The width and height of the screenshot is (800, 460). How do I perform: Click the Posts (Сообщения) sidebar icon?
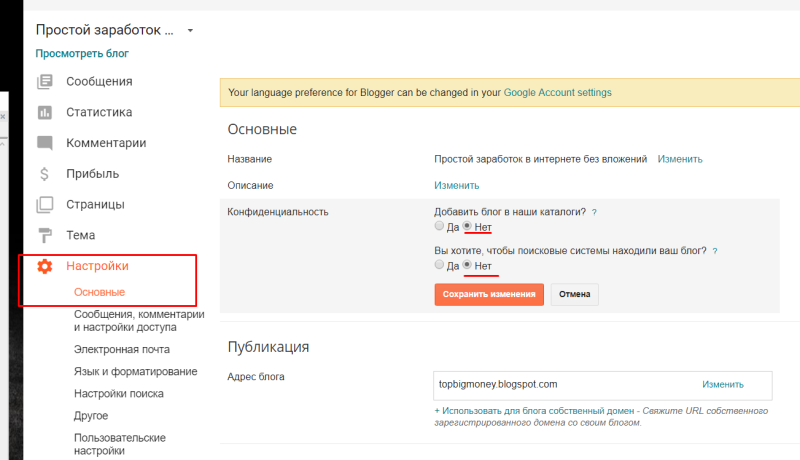pyautogui.click(x=44, y=82)
